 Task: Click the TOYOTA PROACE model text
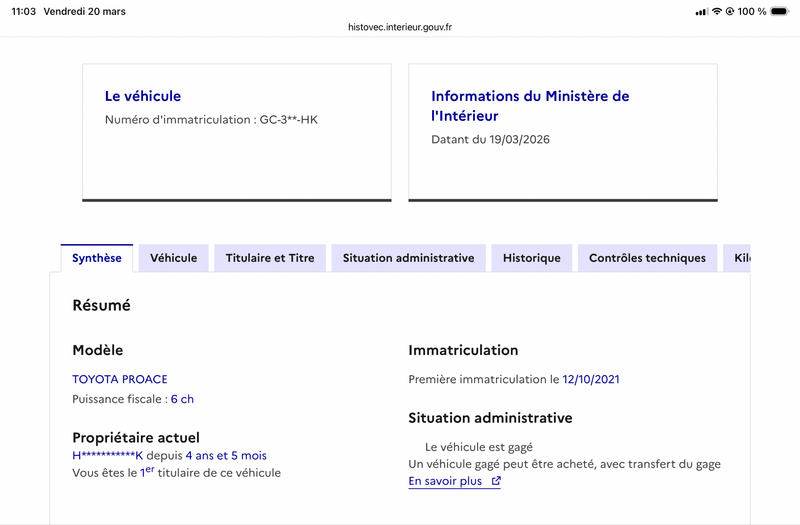[120, 379]
